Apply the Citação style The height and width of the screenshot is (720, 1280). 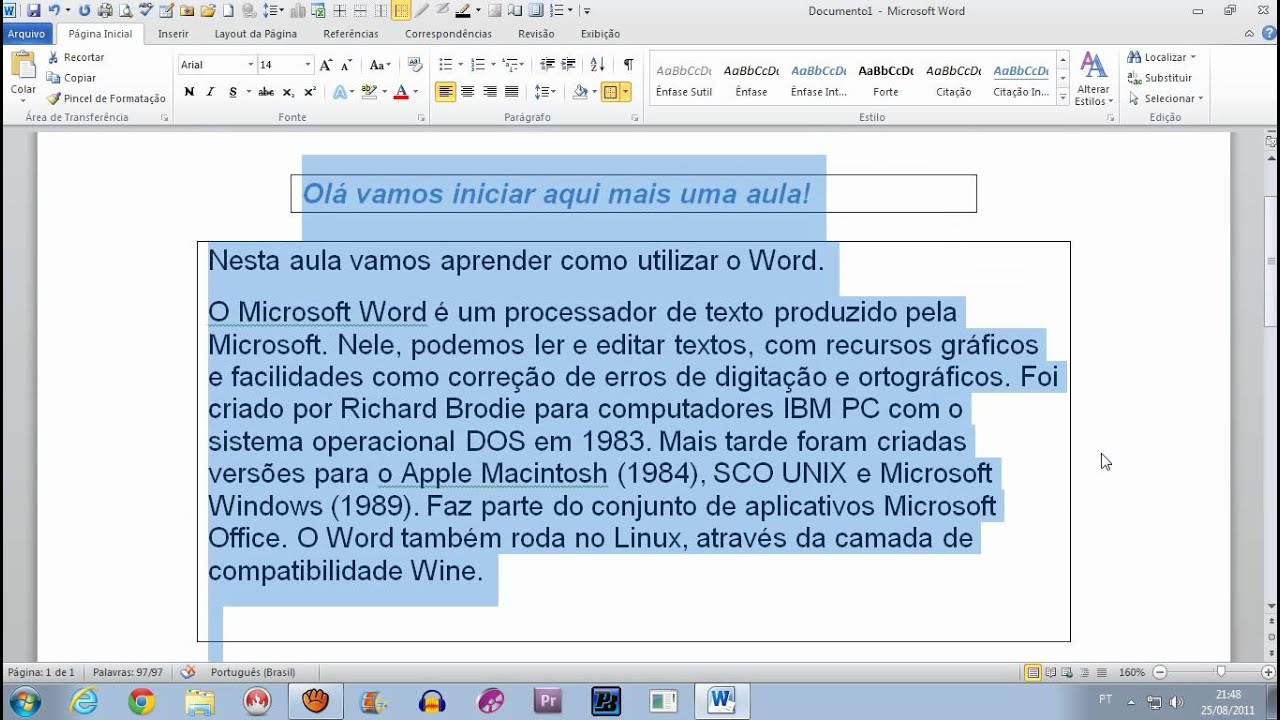954,80
